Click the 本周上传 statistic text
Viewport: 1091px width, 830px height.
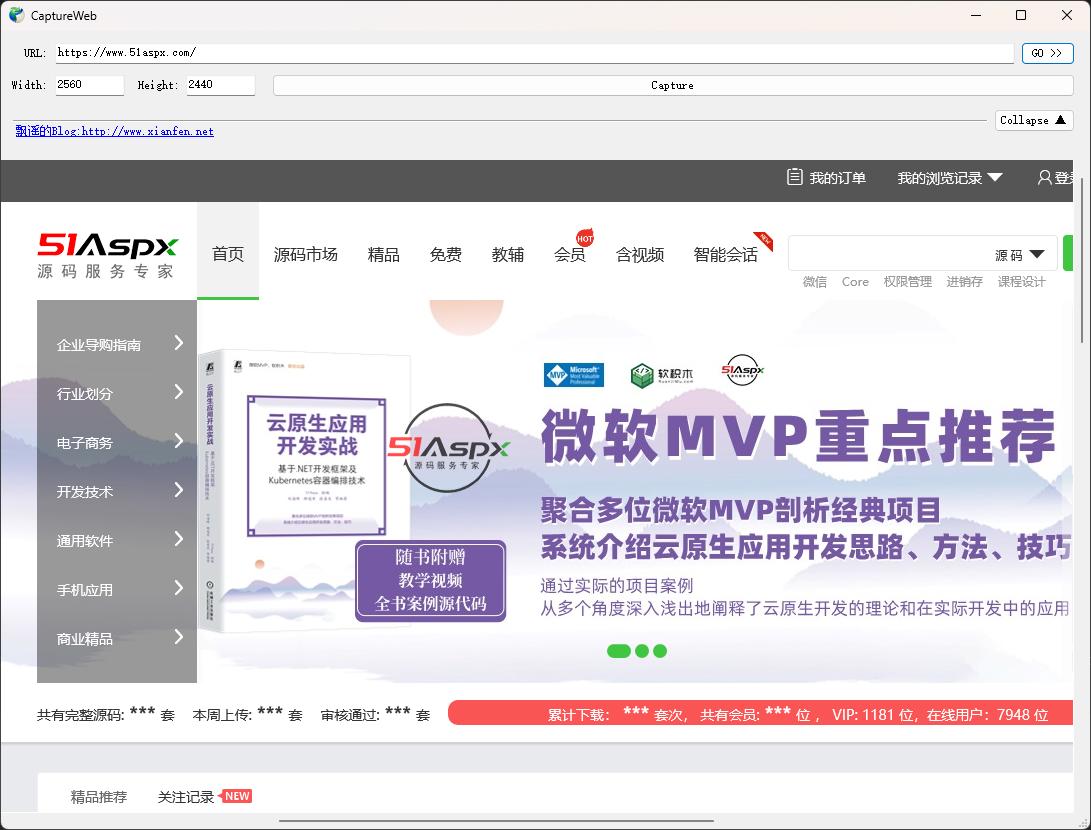(248, 714)
